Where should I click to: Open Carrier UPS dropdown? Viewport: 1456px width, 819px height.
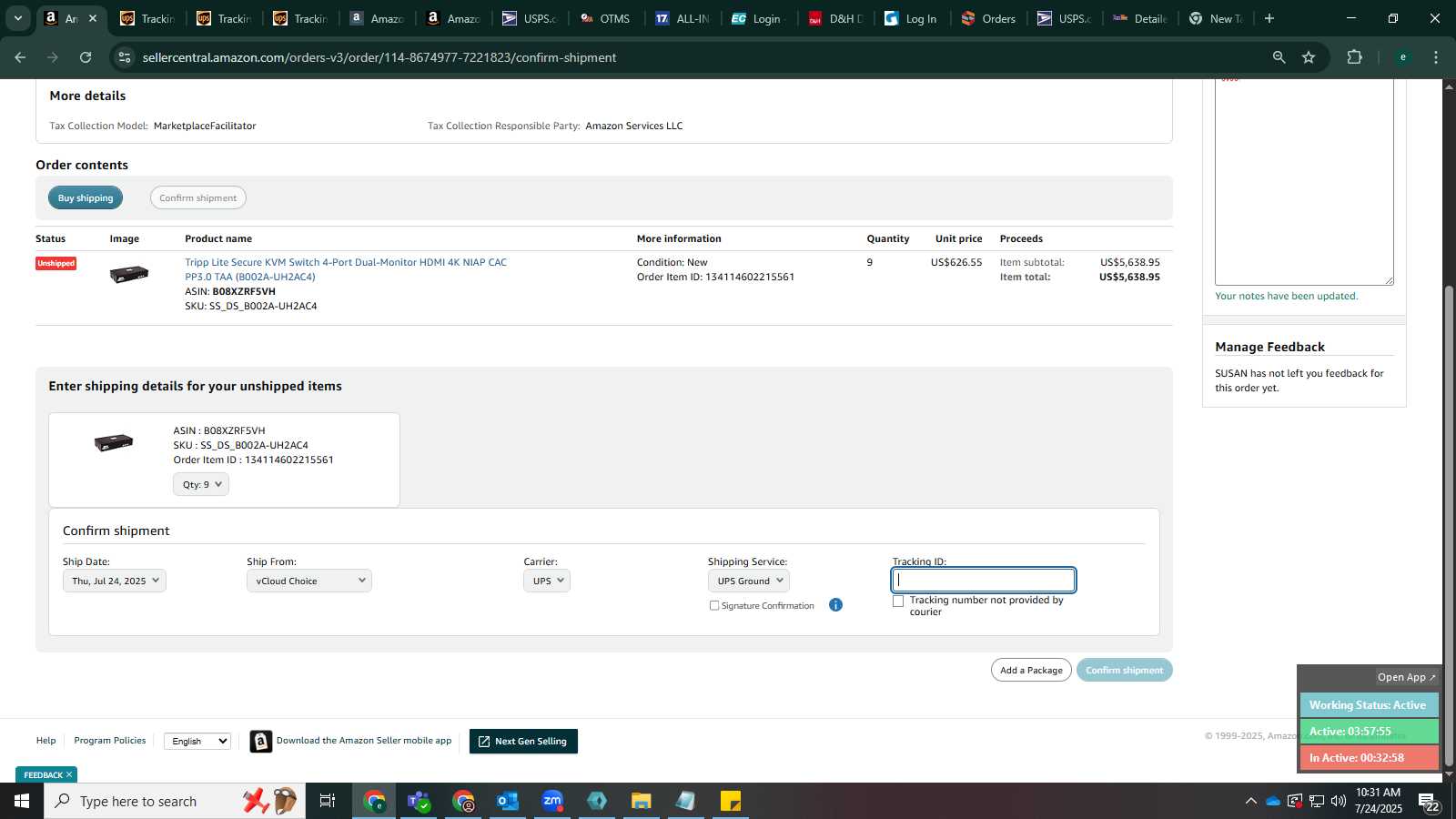(547, 581)
